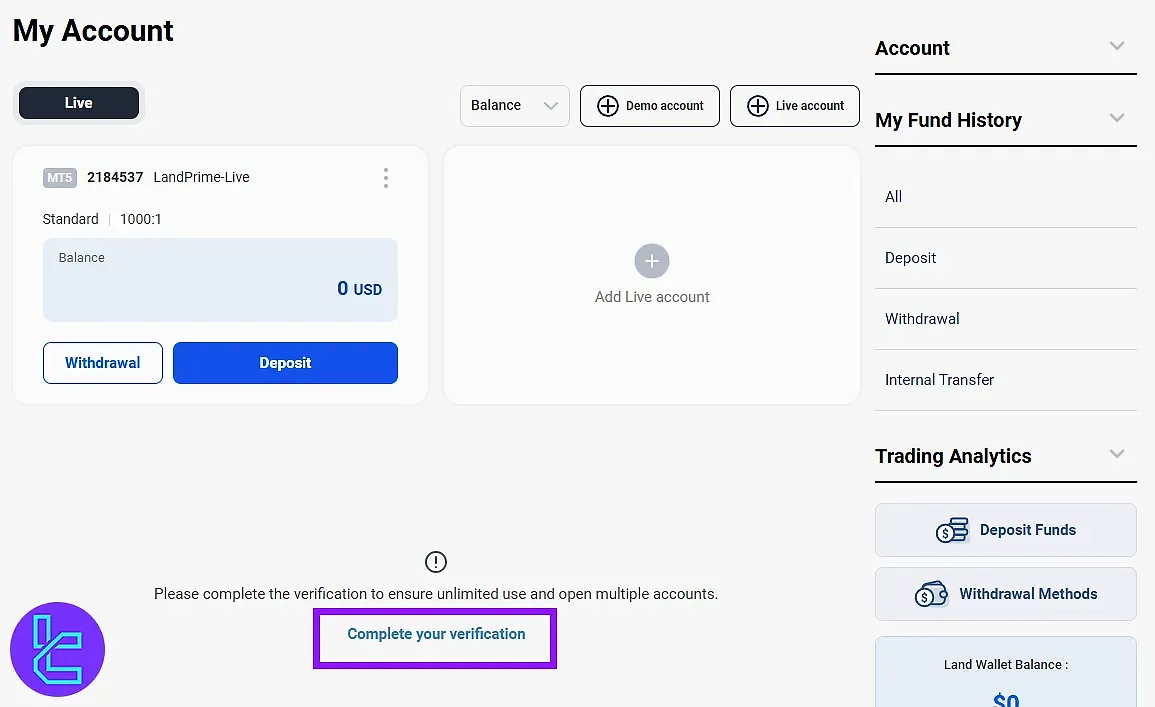
Task: Select the Live accounts tab
Action: pyautogui.click(x=79, y=102)
